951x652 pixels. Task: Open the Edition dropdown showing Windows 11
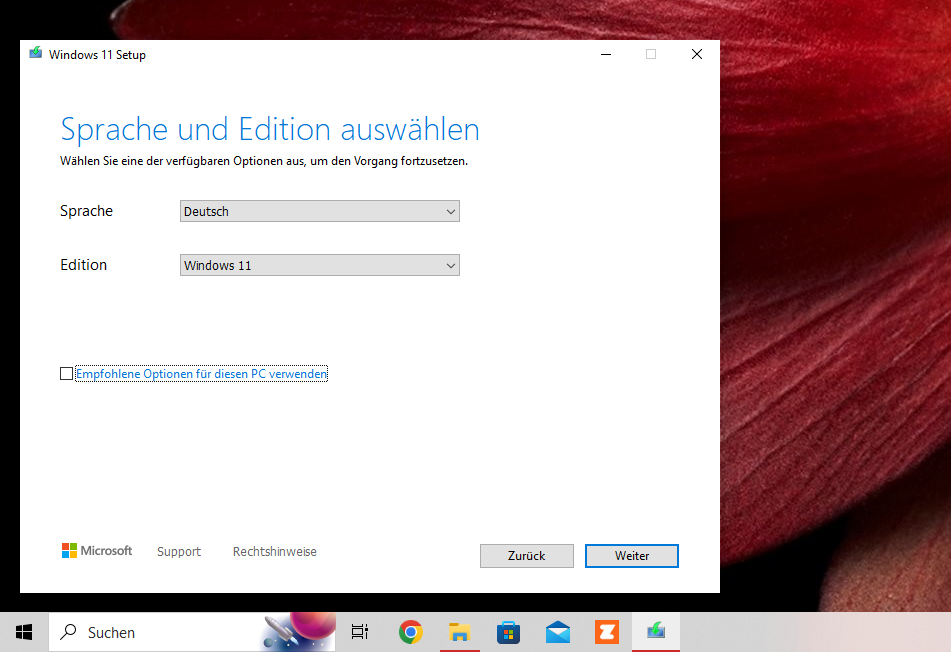click(x=320, y=265)
